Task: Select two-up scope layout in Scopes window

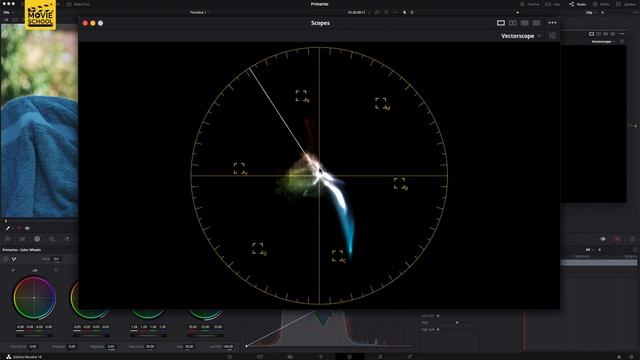Action: (513, 23)
